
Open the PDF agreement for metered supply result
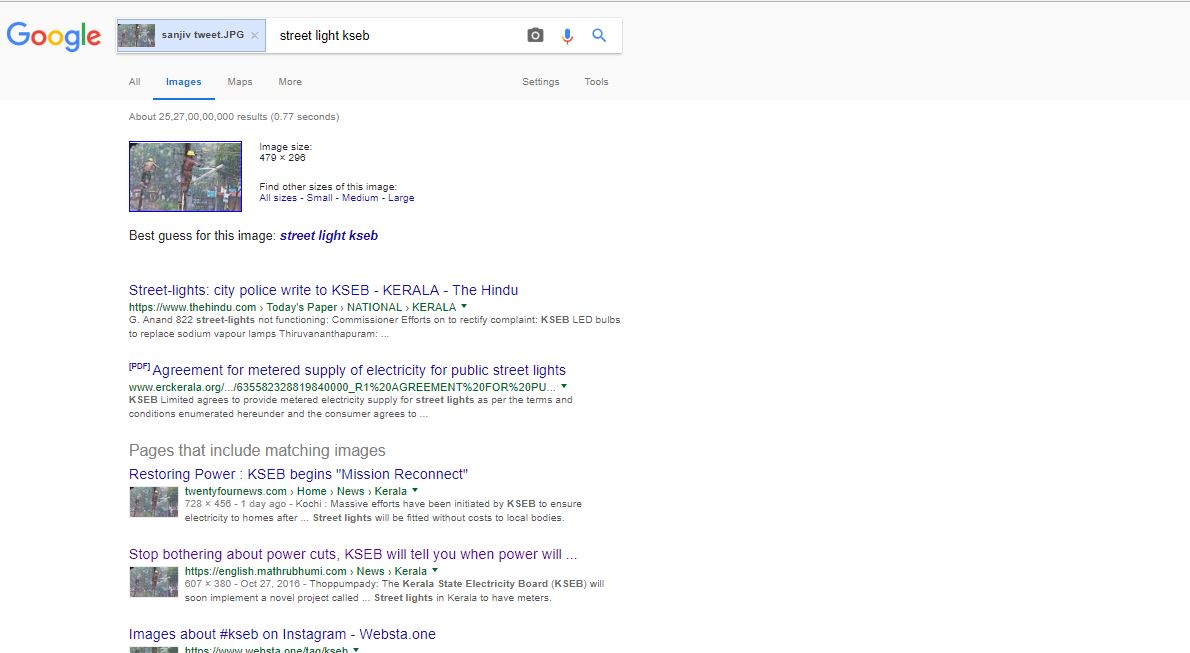click(x=359, y=370)
